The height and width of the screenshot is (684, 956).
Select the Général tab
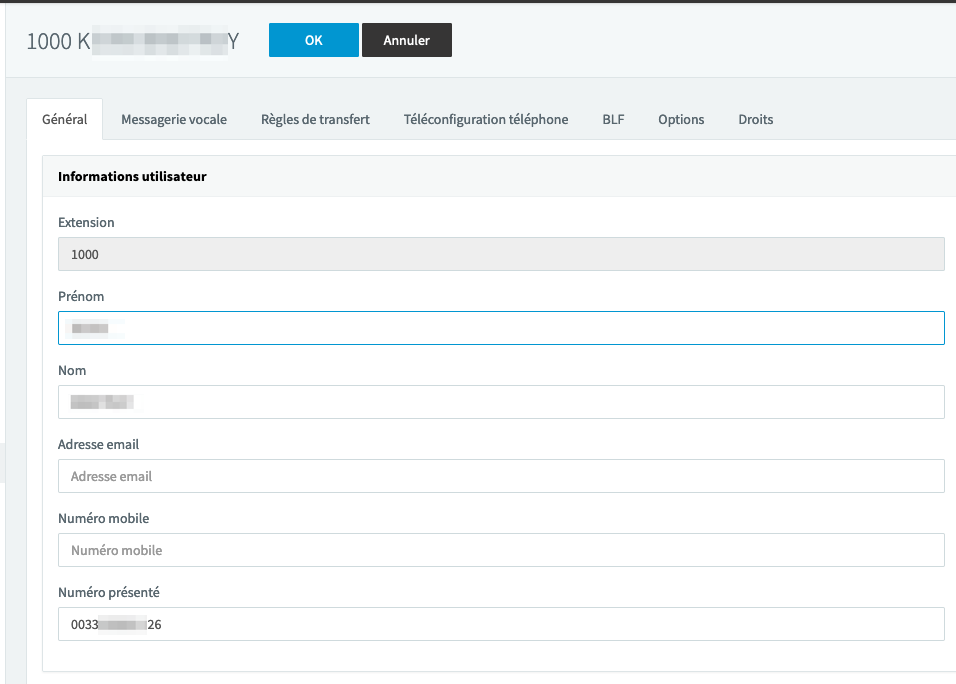65,119
